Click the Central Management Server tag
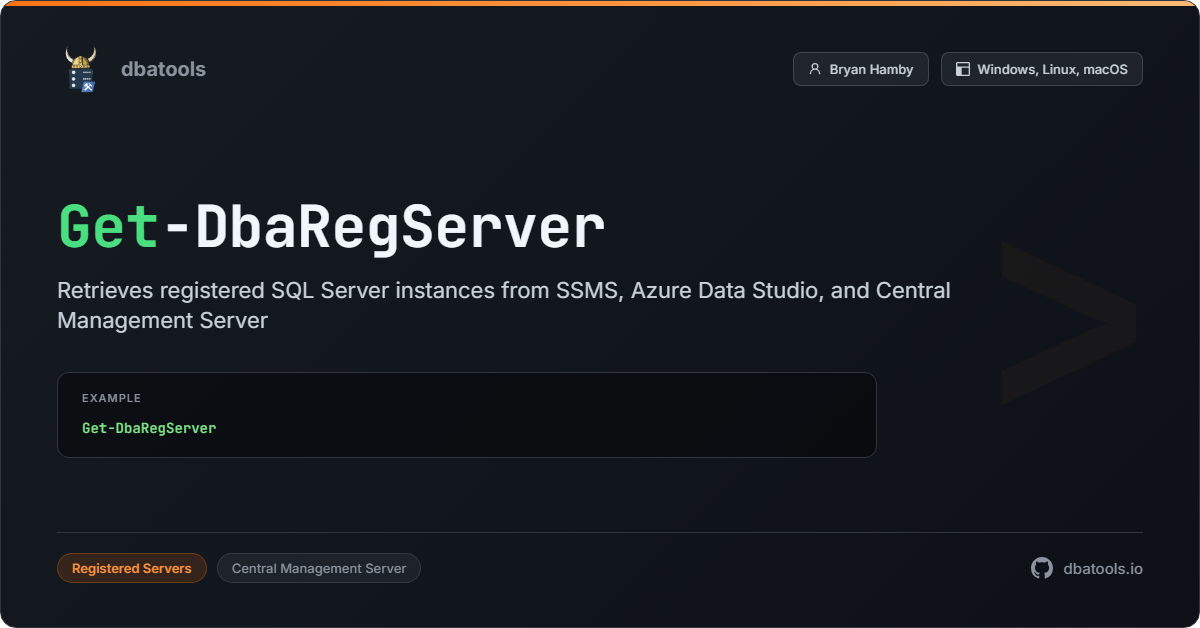 (319, 568)
